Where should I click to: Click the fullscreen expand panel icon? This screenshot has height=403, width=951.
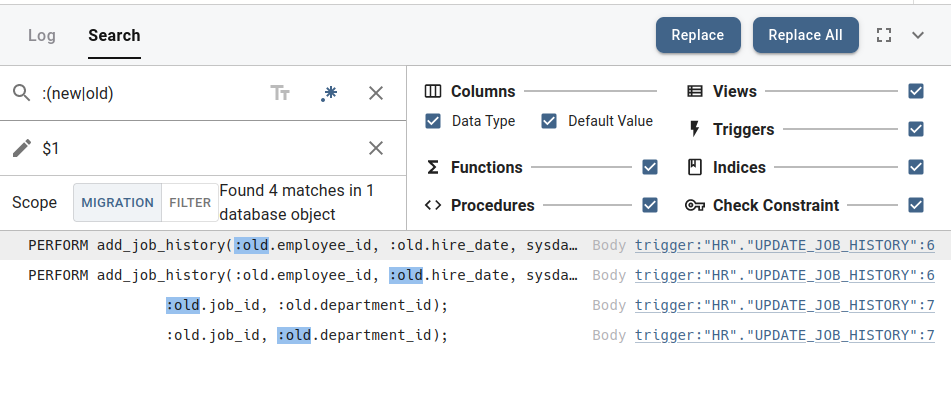(x=884, y=35)
